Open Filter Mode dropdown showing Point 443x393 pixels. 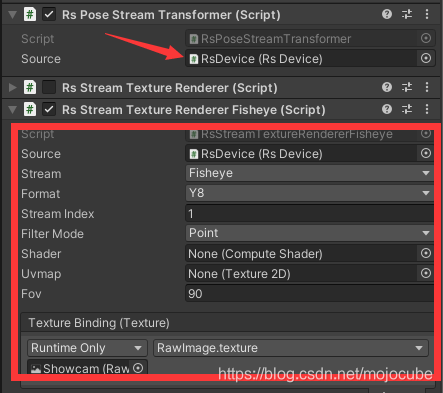click(310, 233)
